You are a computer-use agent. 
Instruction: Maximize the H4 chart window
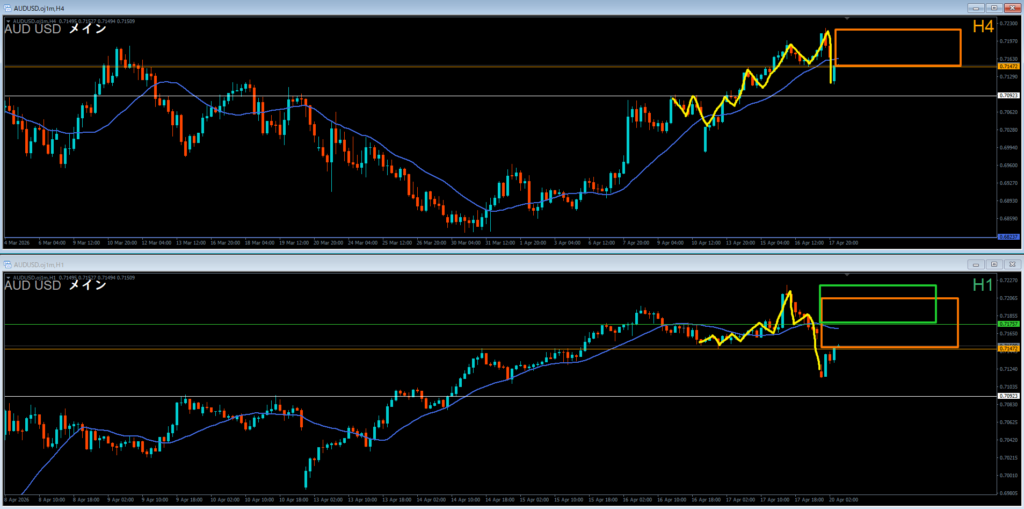point(993,7)
